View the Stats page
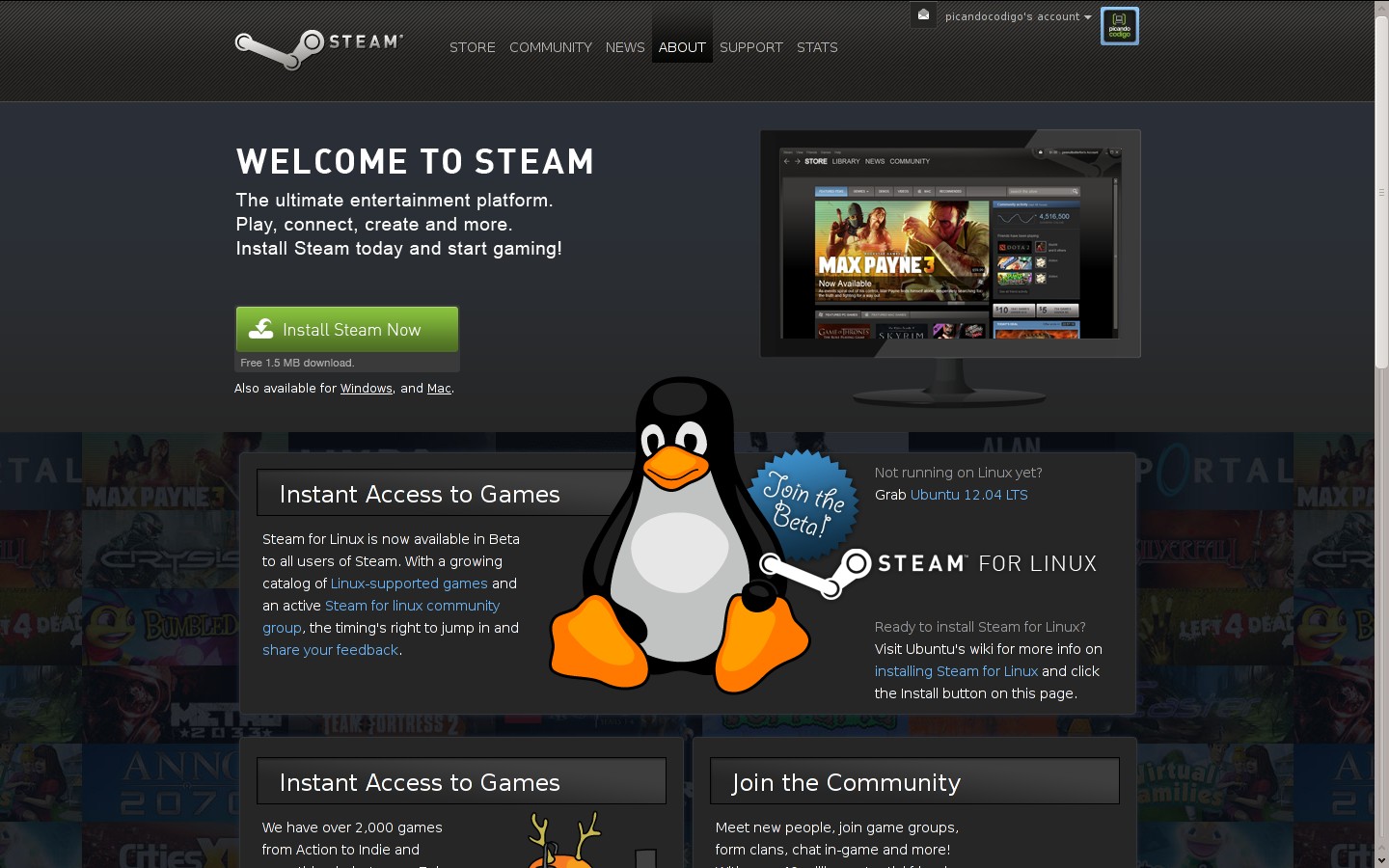This screenshot has height=868, width=1389. click(817, 47)
